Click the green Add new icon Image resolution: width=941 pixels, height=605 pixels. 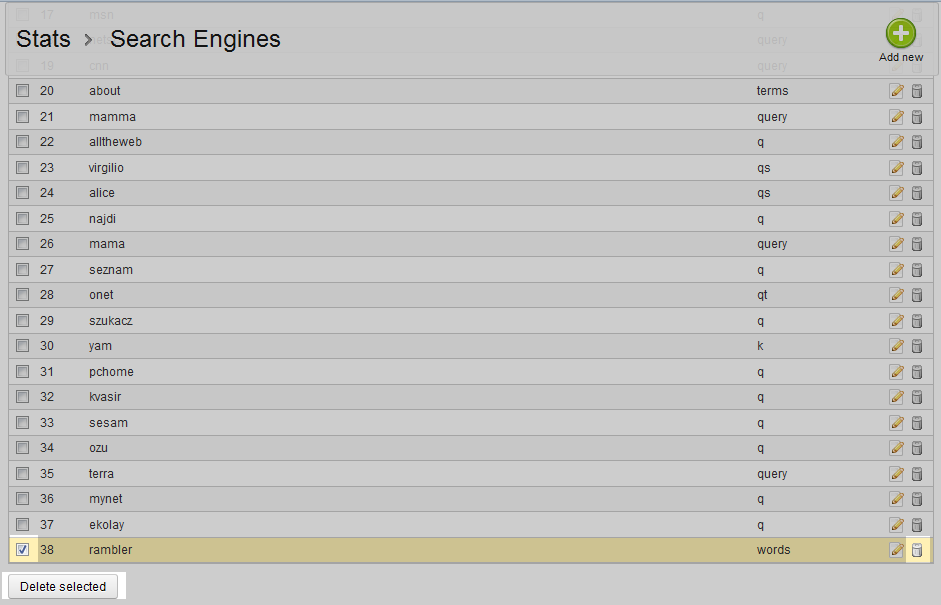[900, 33]
